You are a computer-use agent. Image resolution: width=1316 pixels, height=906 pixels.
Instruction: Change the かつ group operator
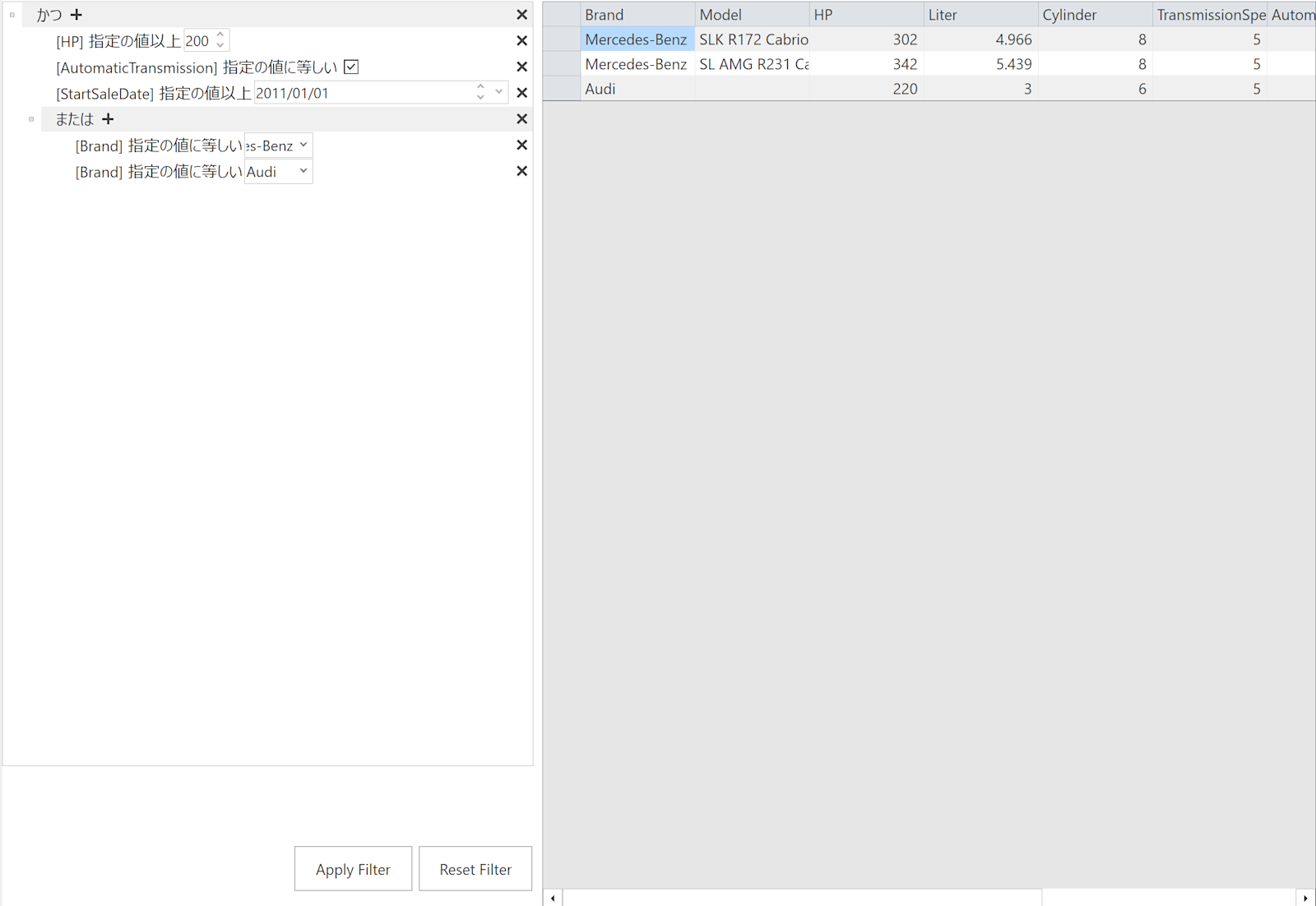point(49,15)
